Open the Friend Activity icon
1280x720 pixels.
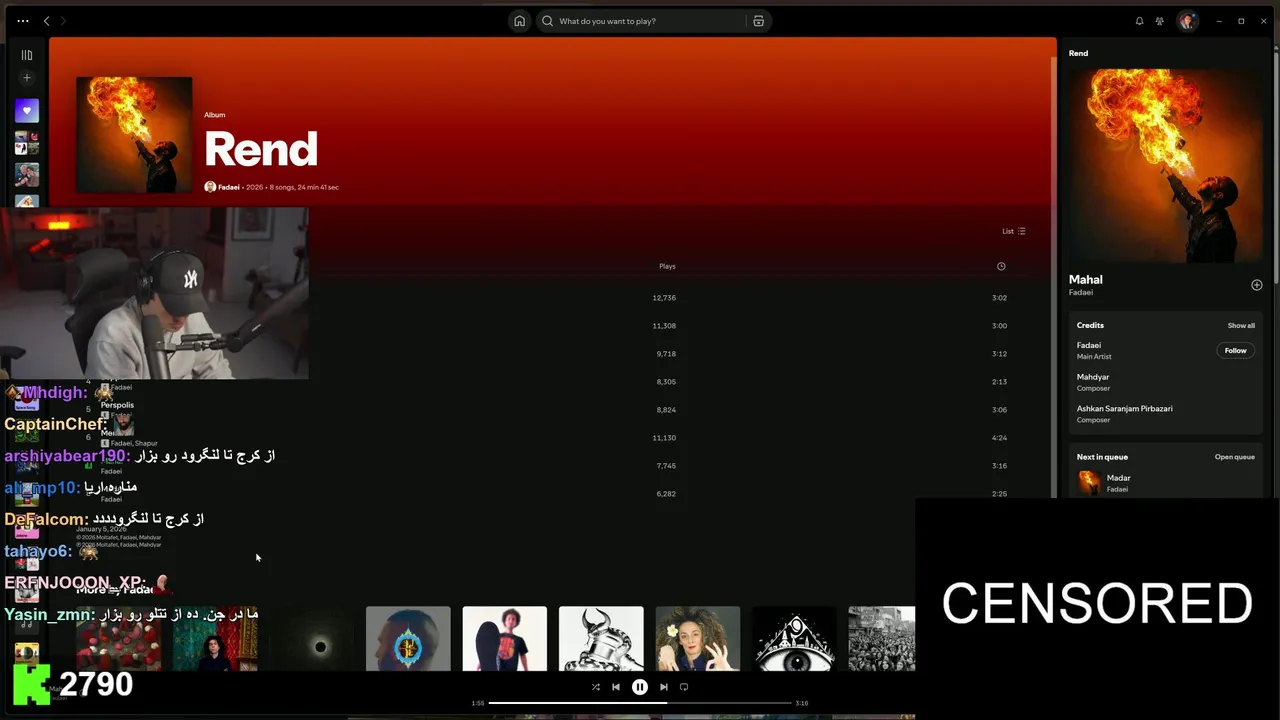[x=1160, y=21]
